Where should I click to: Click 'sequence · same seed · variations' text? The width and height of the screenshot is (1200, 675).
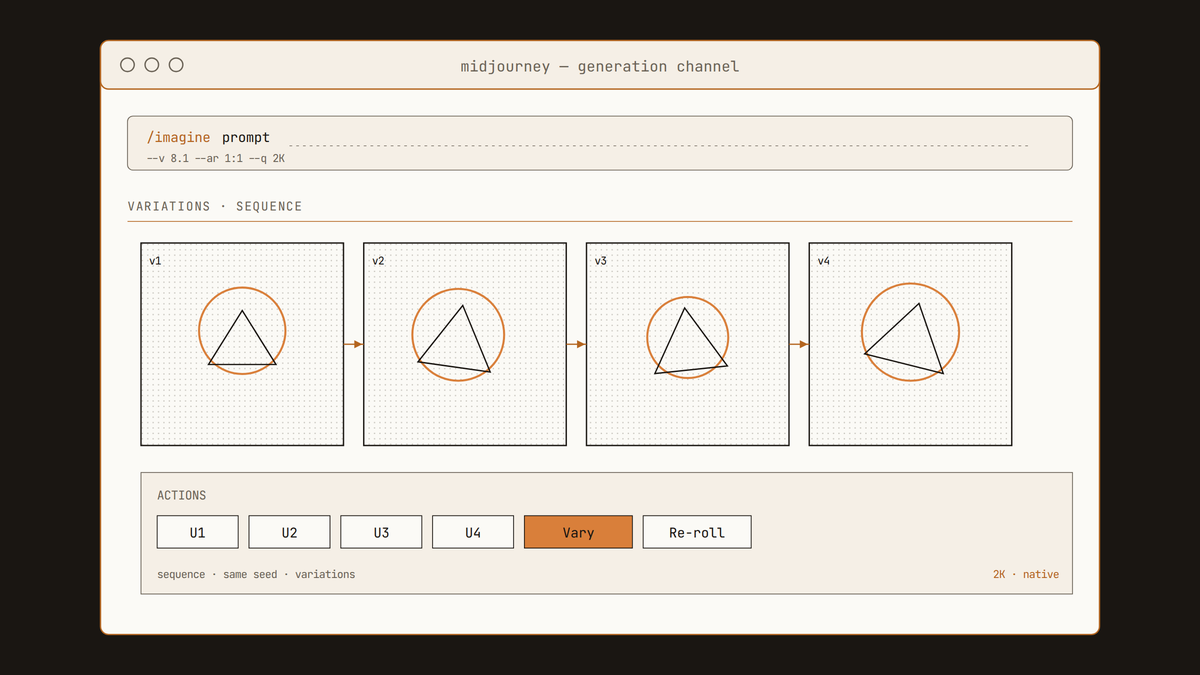[x=256, y=575]
